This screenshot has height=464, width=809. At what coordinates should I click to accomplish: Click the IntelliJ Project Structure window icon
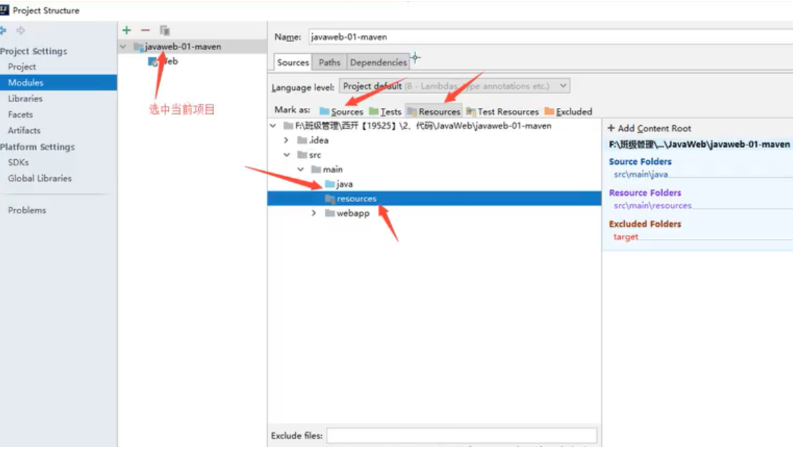pos(4,10)
